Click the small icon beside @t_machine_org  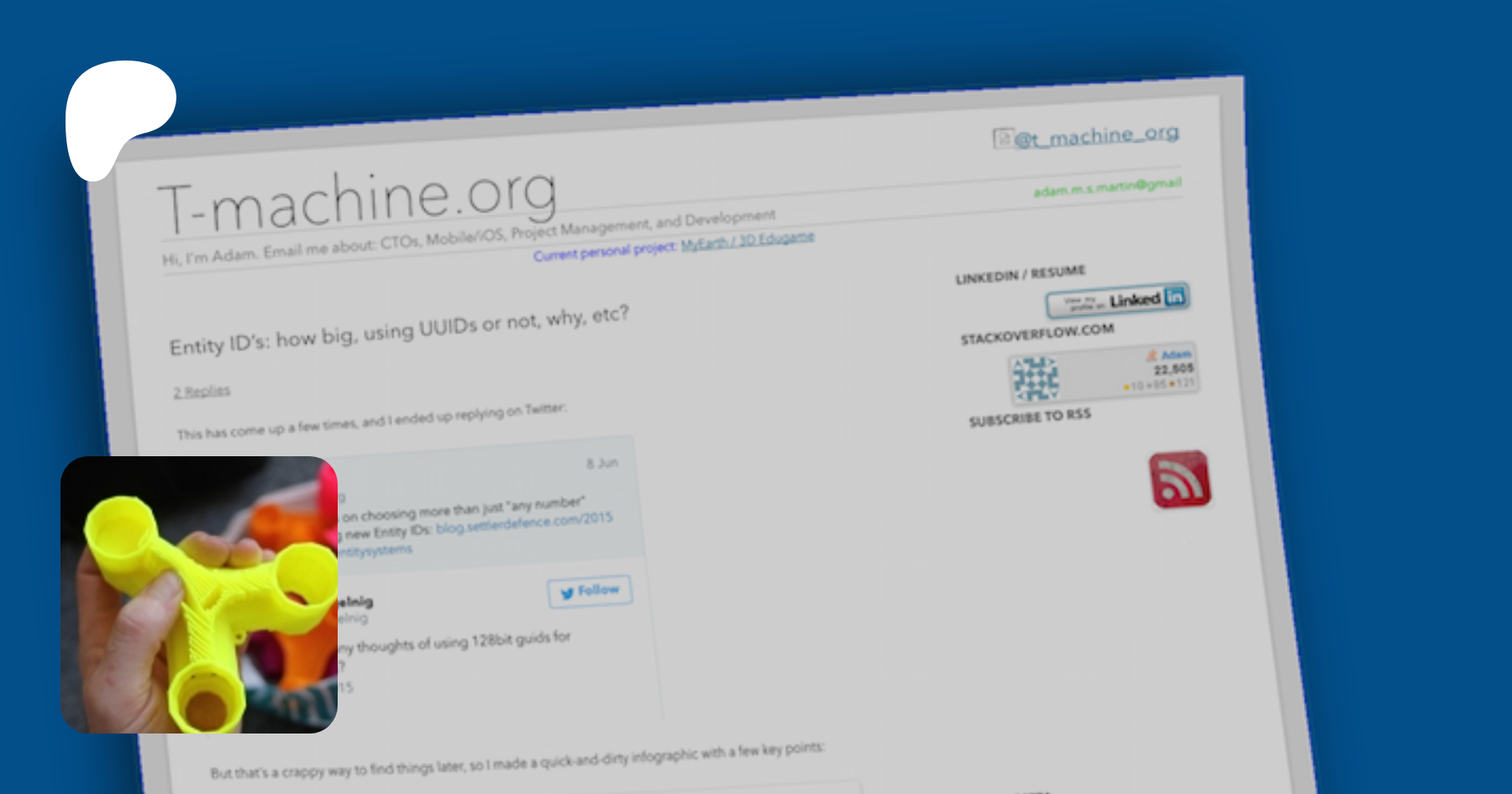click(1002, 139)
